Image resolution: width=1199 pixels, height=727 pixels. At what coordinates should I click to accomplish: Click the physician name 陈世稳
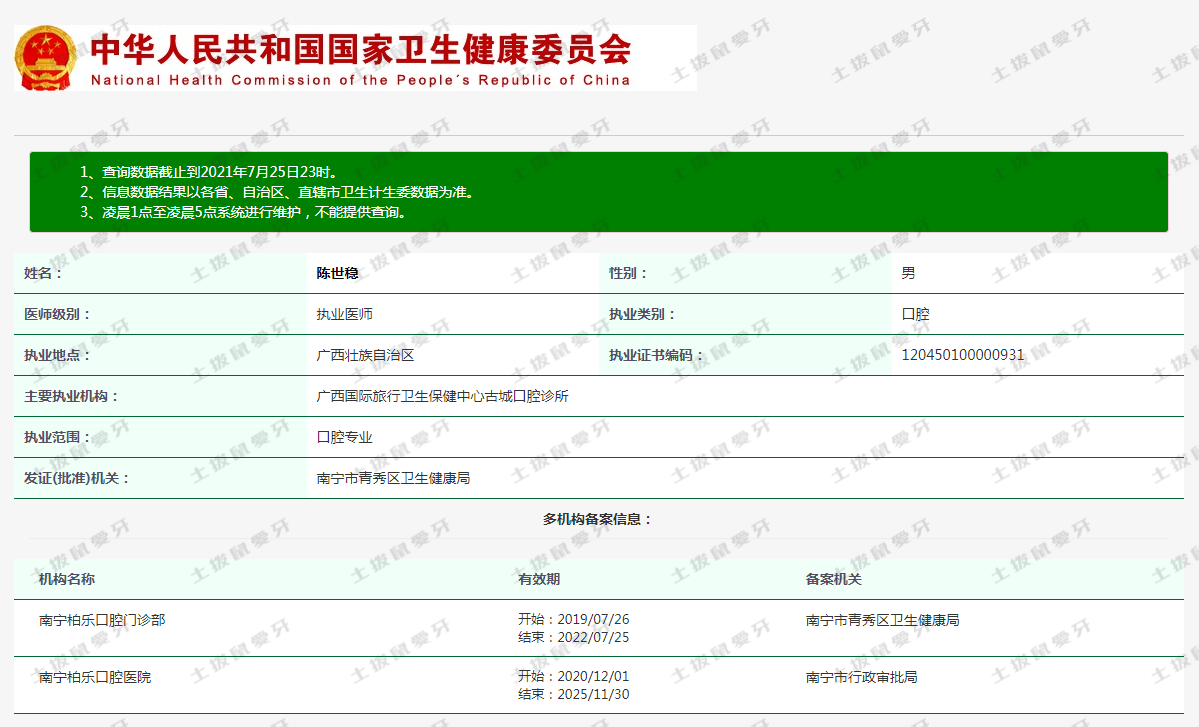coord(337,273)
